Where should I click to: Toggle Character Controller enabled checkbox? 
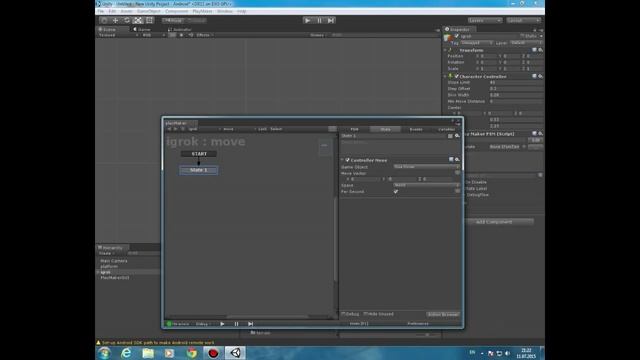tap(456, 76)
